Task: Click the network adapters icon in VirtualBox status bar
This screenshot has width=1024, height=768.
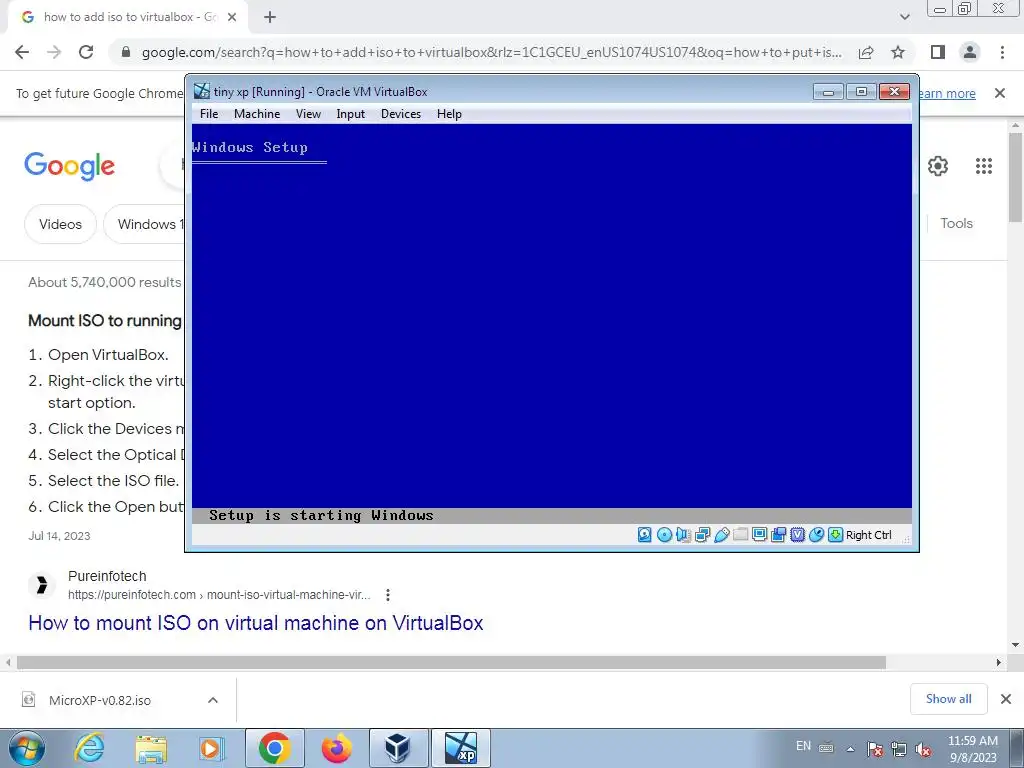Action: (x=702, y=535)
